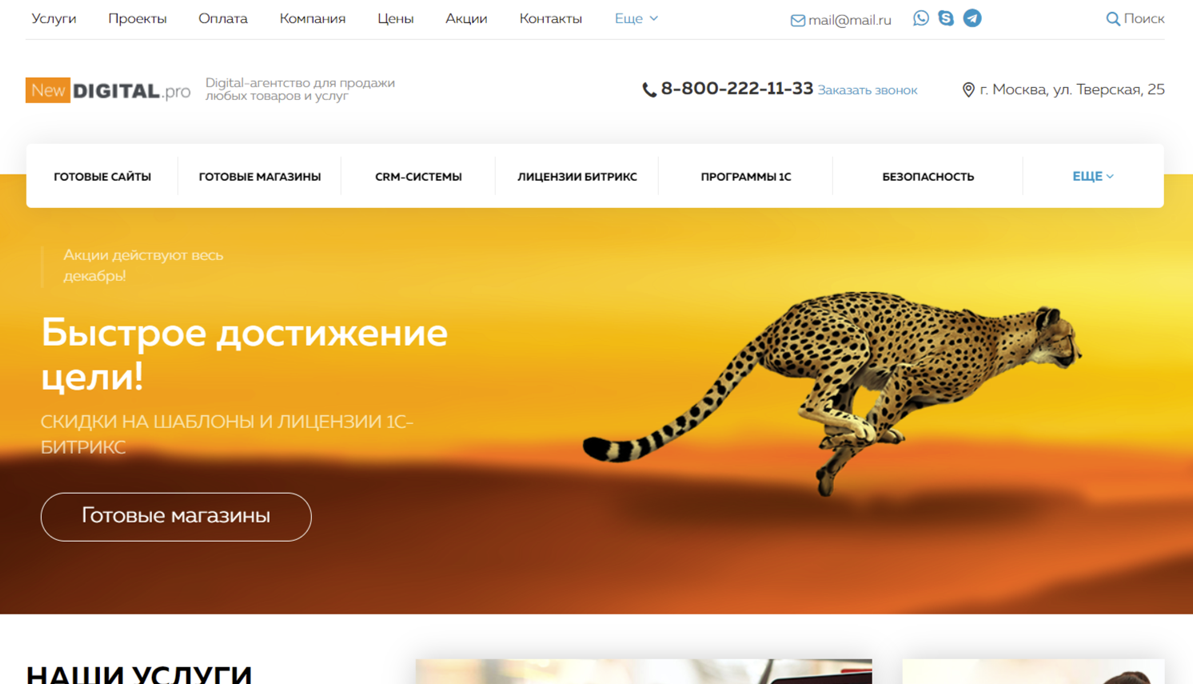
Task: Go home via New DIGITAL.pro logo
Action: [x=108, y=91]
